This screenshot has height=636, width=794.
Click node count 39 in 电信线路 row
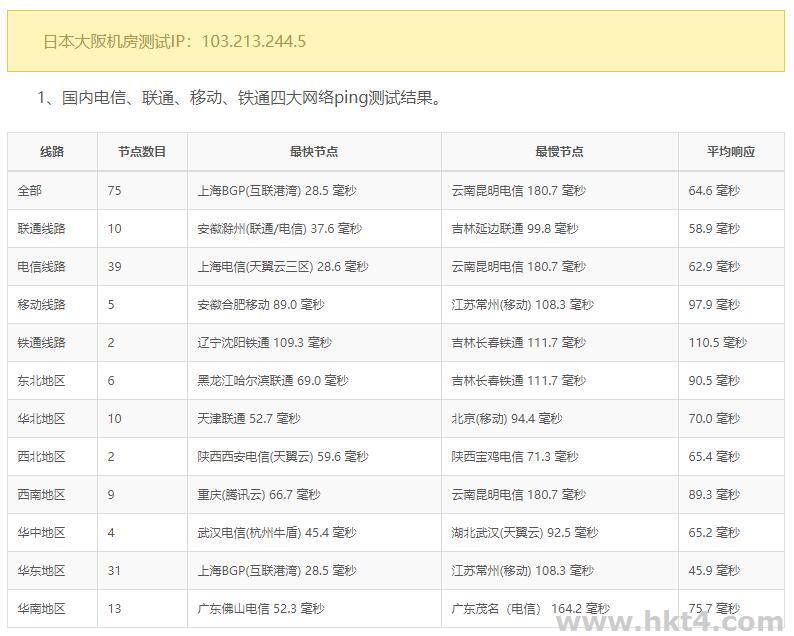click(x=114, y=266)
